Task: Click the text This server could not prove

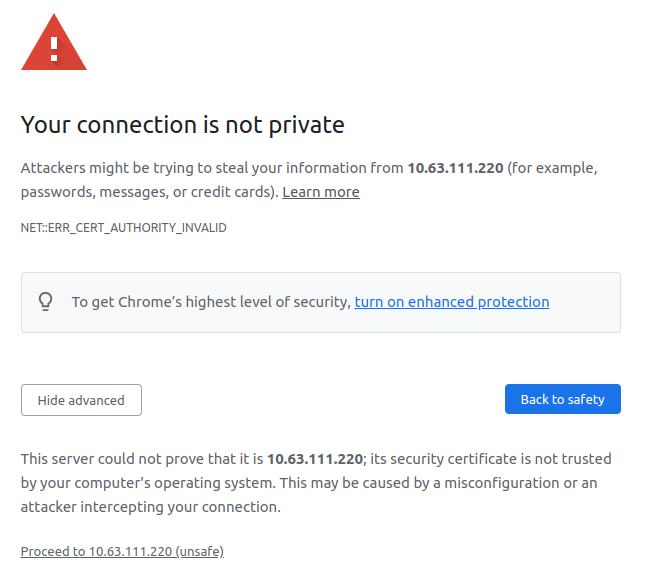Action: [x=112, y=459]
